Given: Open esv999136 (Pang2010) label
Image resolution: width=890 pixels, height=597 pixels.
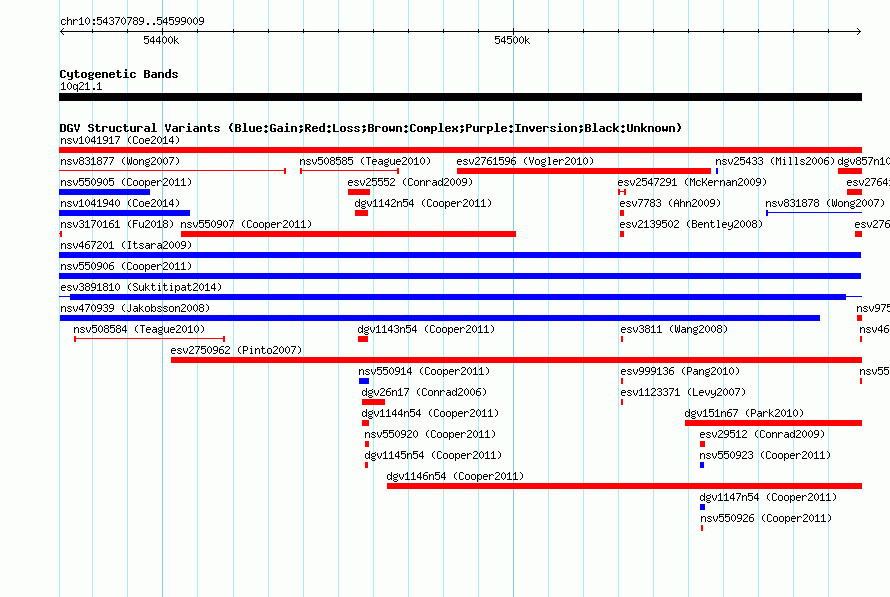Looking at the screenshot, I should pyautogui.click(x=680, y=371).
